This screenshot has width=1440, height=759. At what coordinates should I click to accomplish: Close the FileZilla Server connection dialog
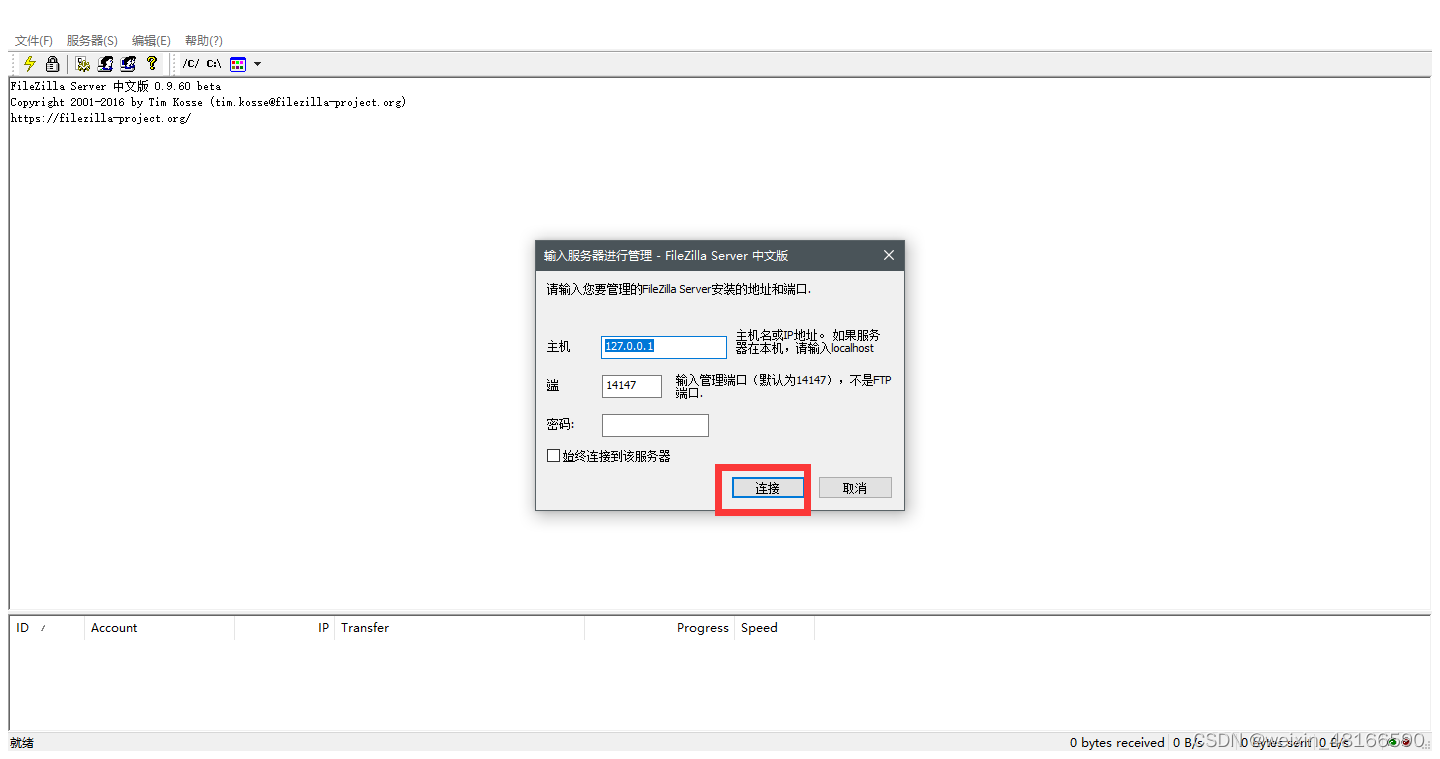click(x=889, y=255)
